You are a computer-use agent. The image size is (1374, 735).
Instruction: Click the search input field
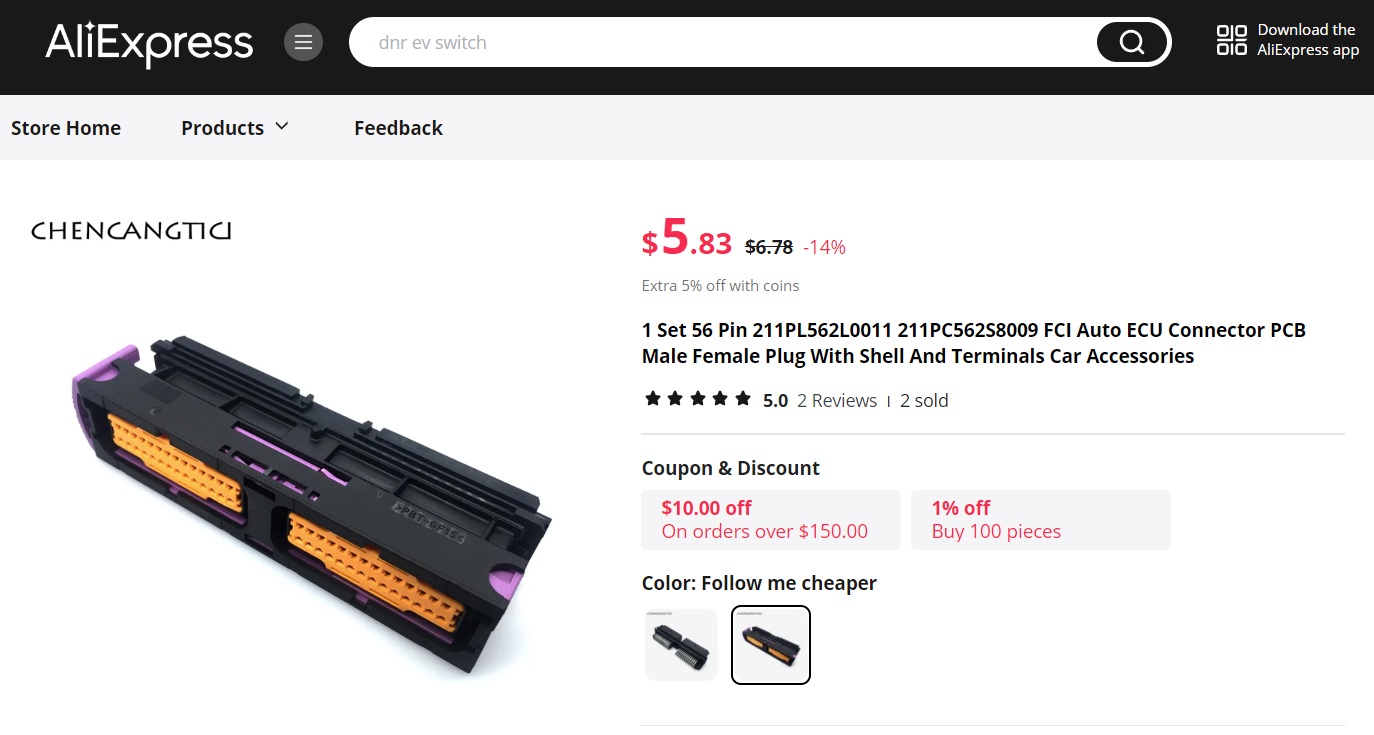(720, 43)
